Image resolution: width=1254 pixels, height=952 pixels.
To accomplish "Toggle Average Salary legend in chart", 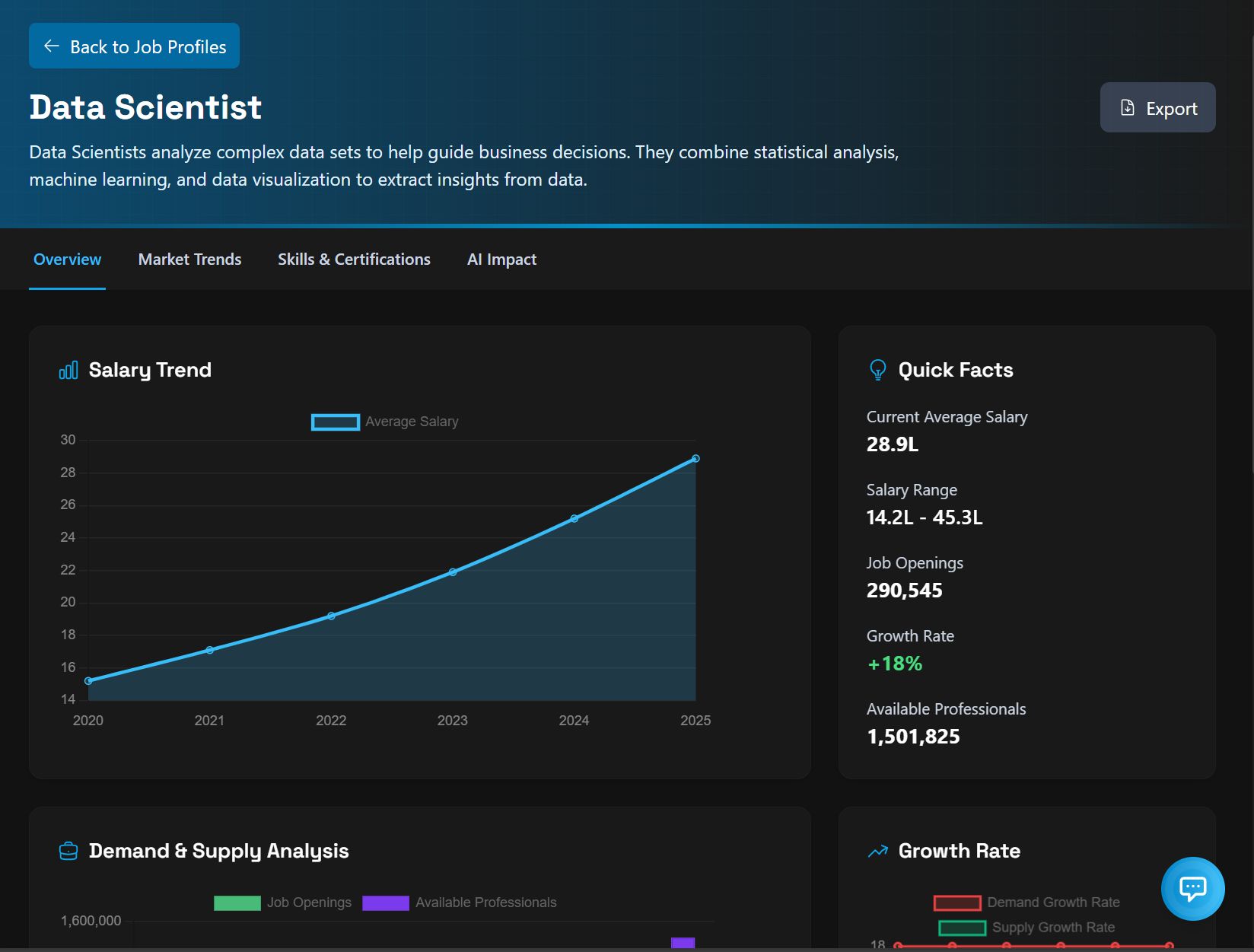I will tap(384, 422).
